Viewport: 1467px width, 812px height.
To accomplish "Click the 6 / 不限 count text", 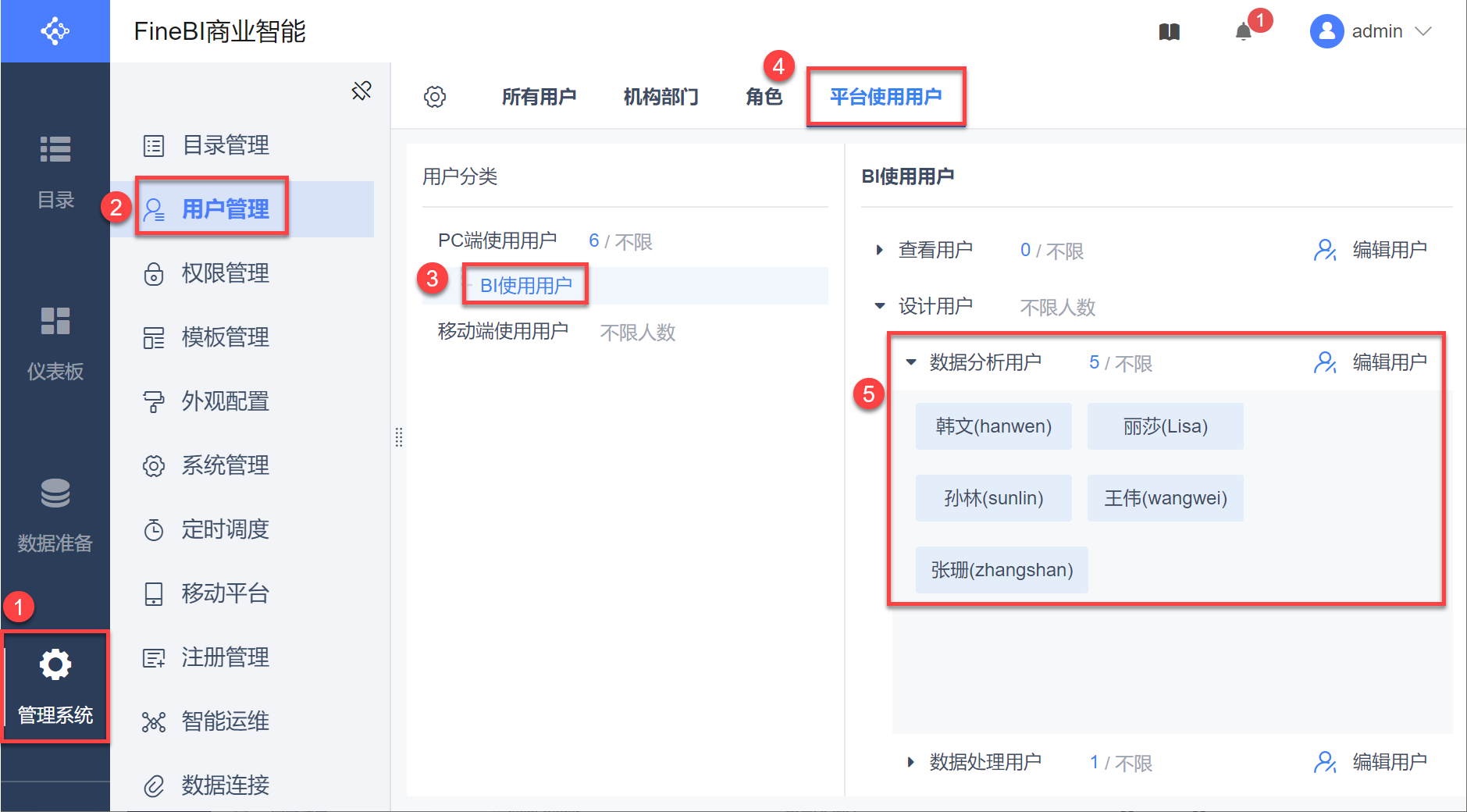I will click(621, 241).
